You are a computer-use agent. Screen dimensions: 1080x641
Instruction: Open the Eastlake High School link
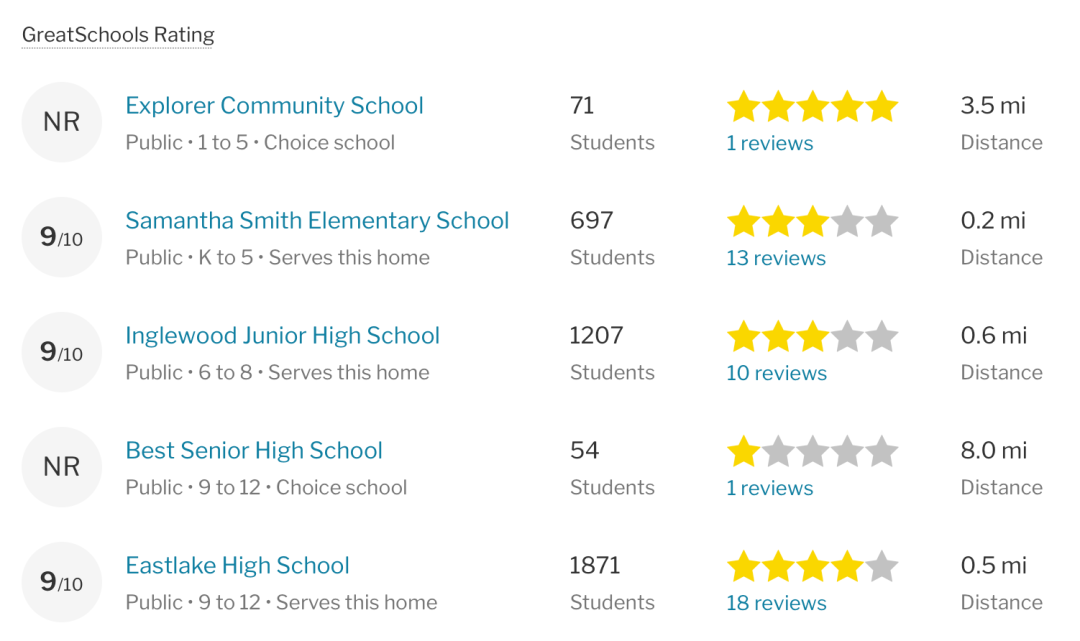[238, 565]
